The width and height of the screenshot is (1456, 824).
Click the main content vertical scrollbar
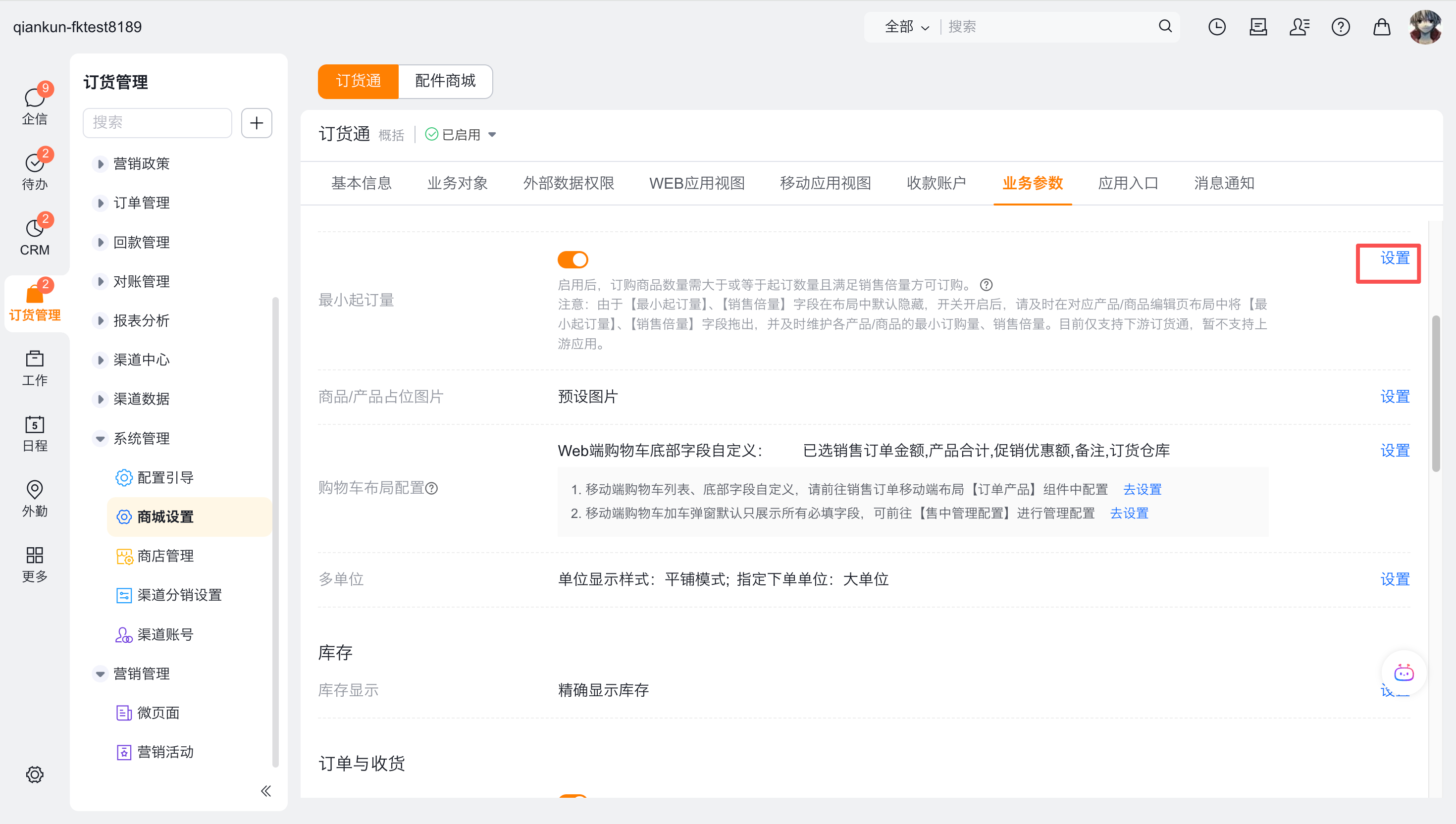[1436, 393]
